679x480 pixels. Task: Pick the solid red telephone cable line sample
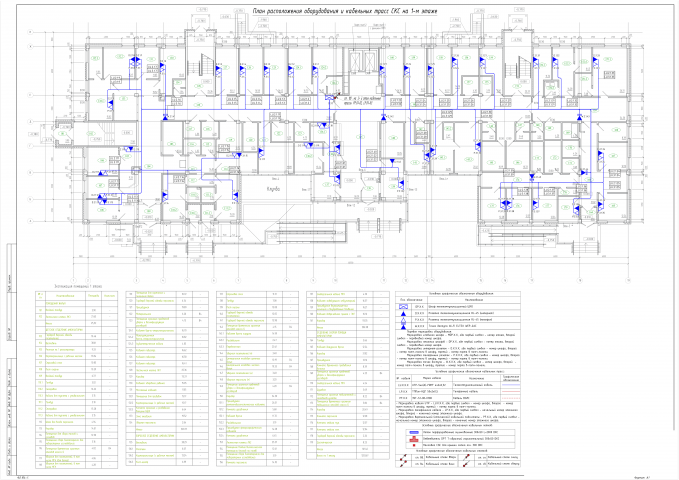(510, 391)
